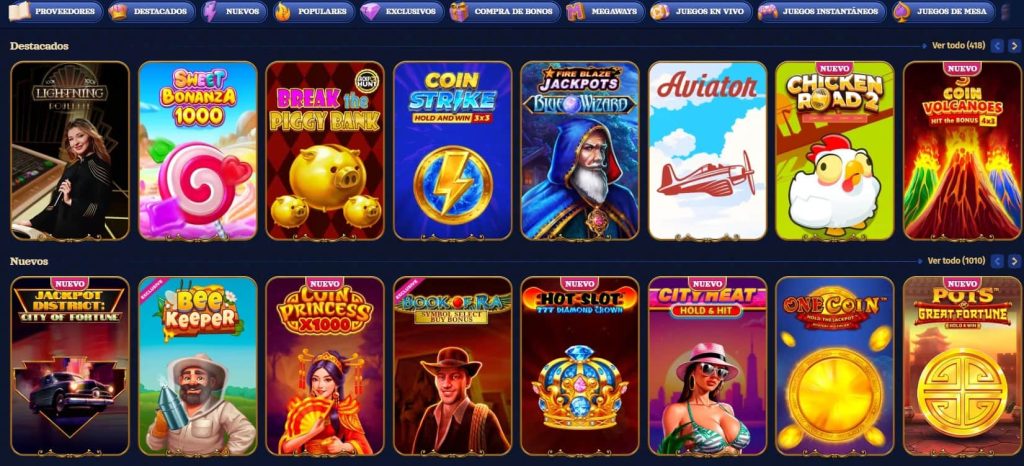Click Ver todo (1010) for Nuevos
This screenshot has width=1024, height=466.
coord(956,261)
